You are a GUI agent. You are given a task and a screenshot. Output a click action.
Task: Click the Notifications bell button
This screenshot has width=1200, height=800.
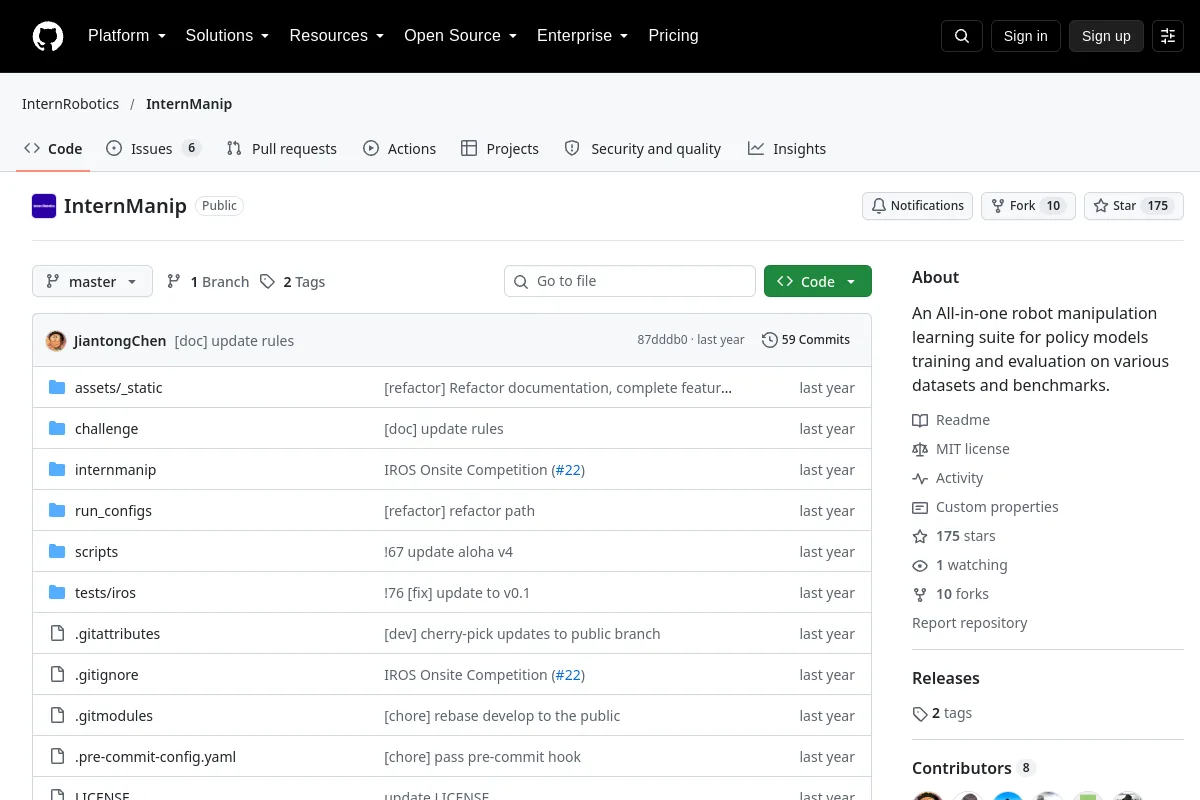click(x=918, y=206)
